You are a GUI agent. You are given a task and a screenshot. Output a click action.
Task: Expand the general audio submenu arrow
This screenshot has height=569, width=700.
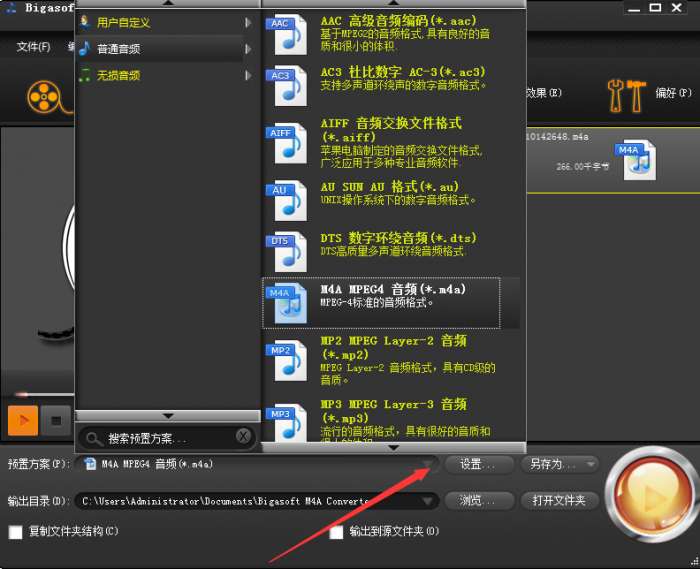tap(248, 49)
